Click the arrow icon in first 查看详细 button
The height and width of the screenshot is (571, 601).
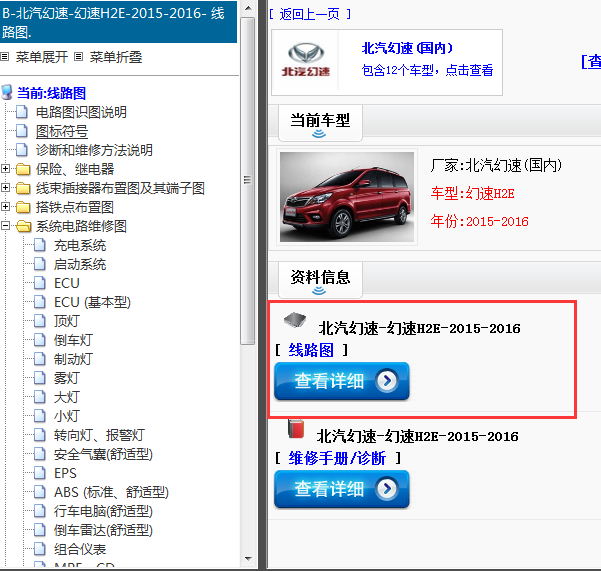(x=387, y=381)
